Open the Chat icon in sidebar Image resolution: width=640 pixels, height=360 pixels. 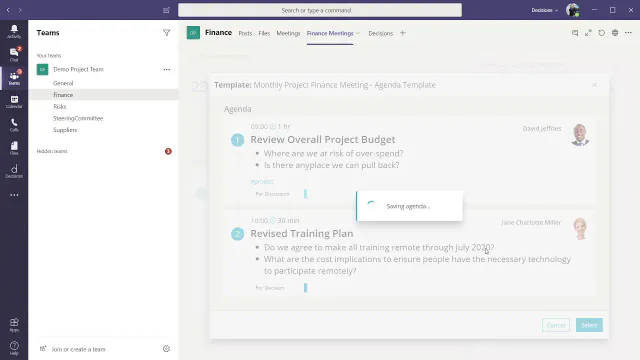point(14,54)
